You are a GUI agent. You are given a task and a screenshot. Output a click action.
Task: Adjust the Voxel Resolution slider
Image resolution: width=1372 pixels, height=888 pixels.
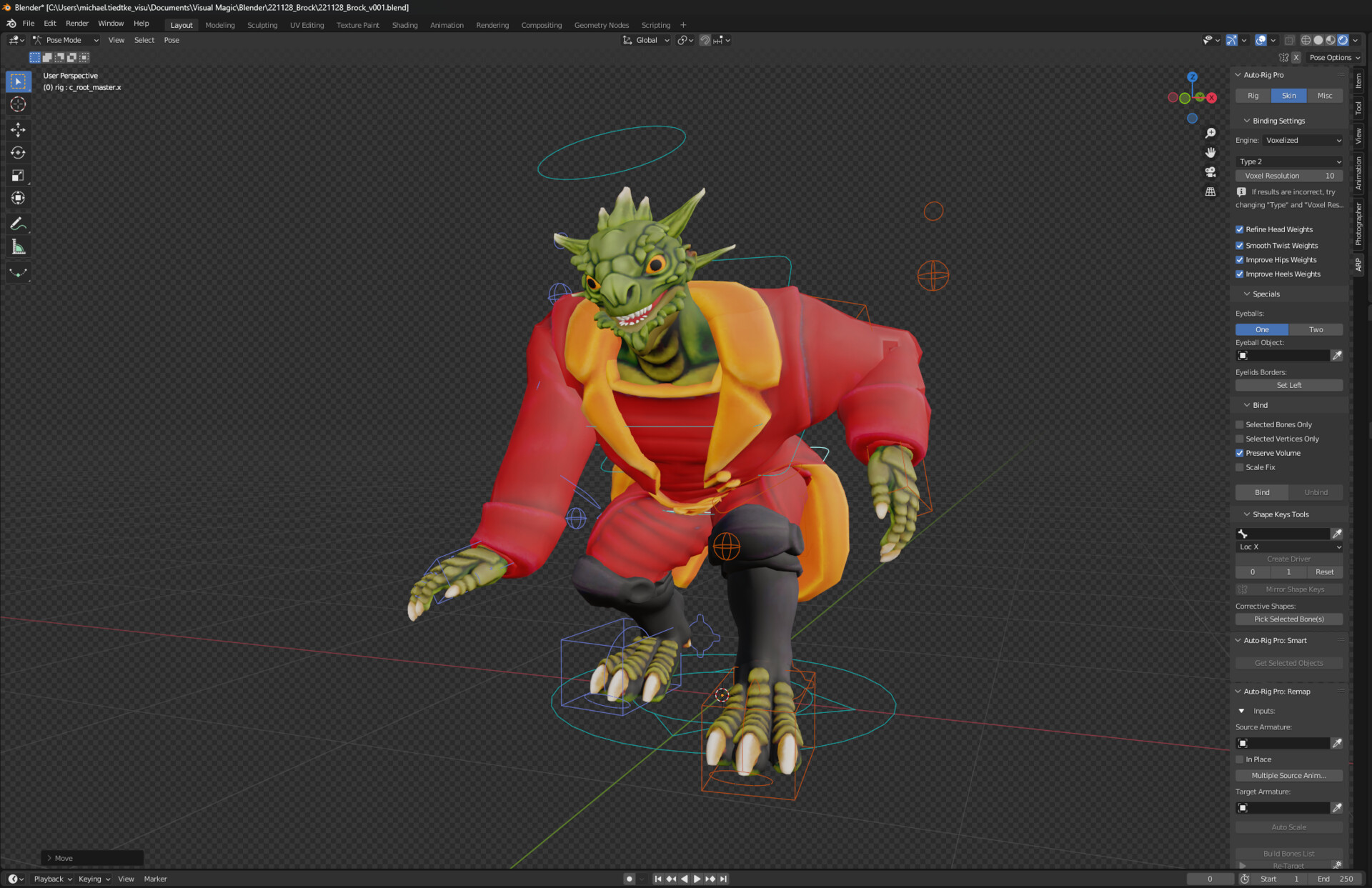tap(1289, 176)
